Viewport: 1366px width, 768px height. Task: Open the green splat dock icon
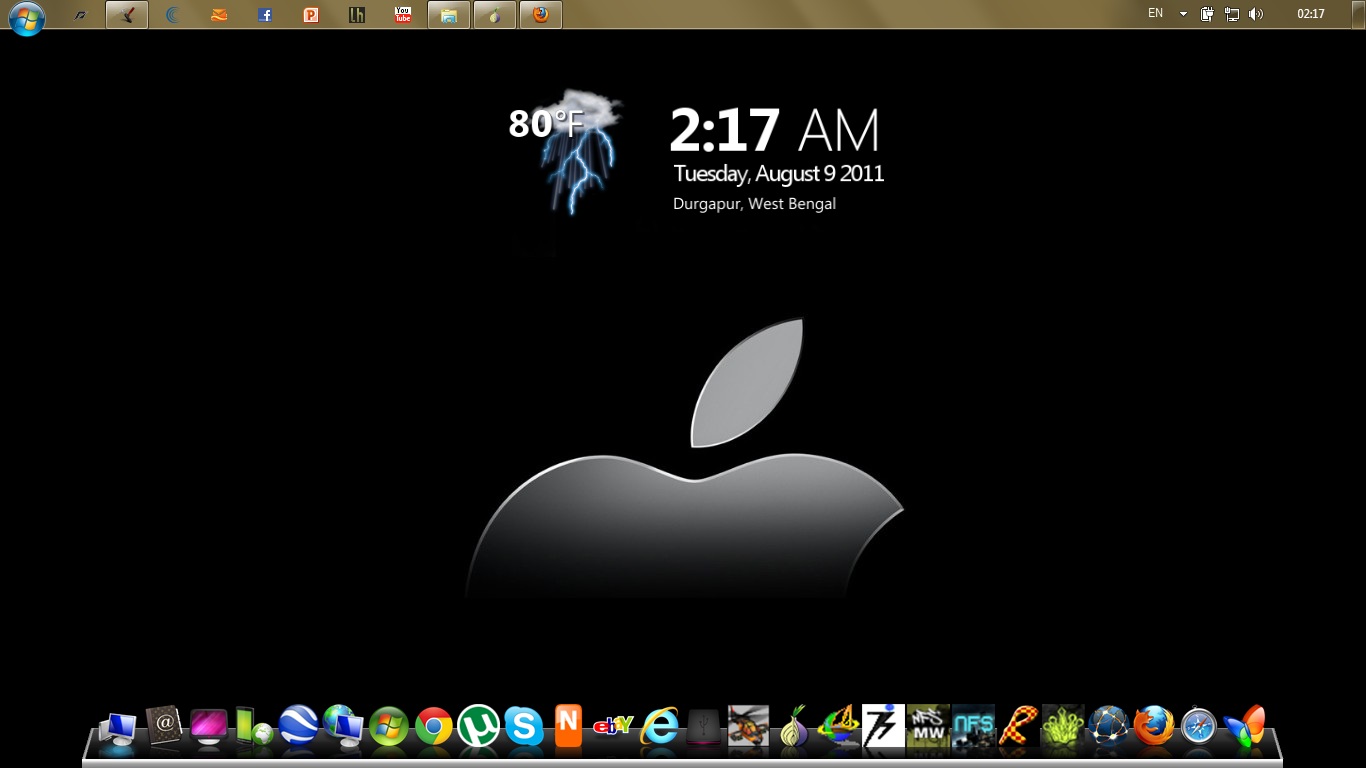1063,726
